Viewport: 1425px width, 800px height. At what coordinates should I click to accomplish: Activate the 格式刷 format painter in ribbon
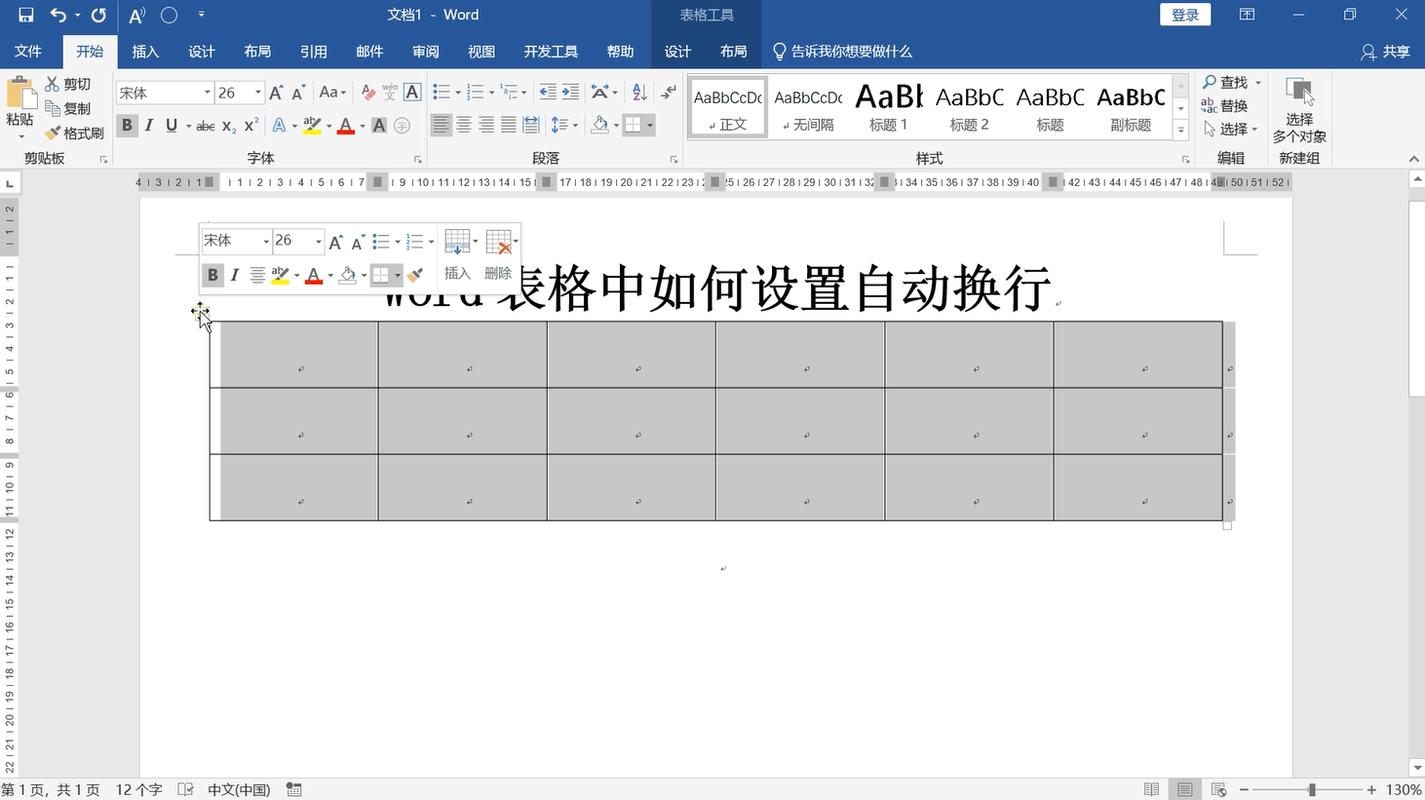pos(74,132)
